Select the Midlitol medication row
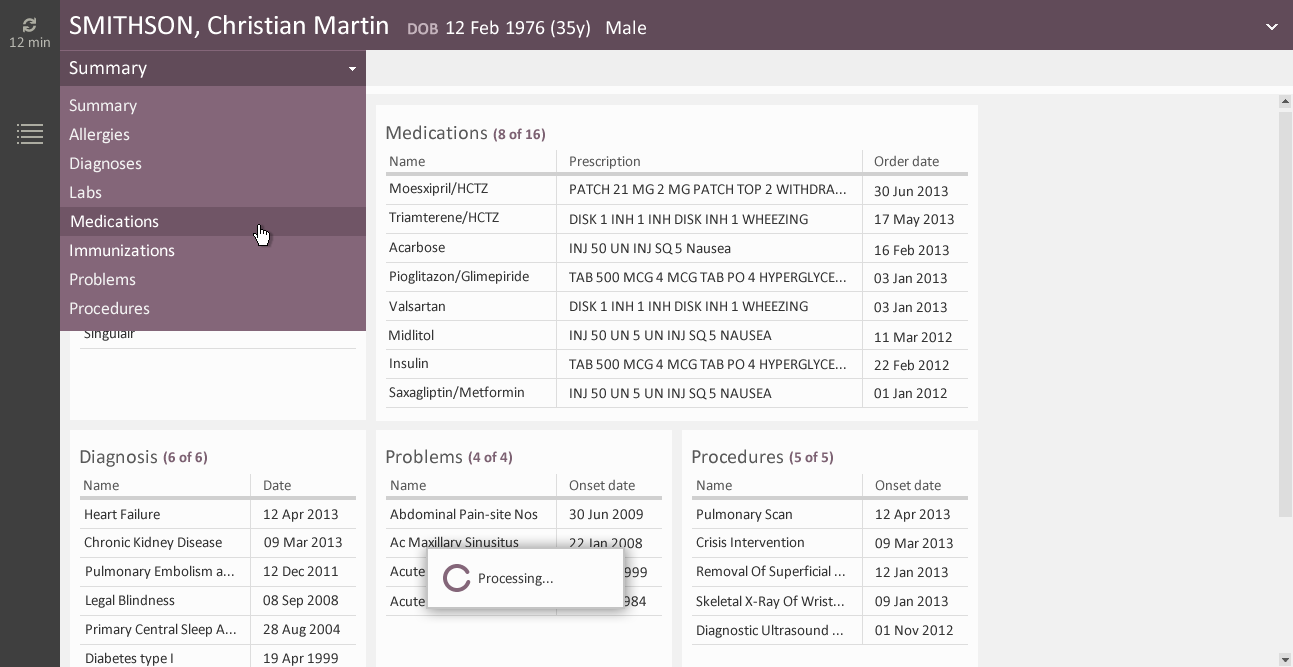The height and width of the screenshot is (667, 1293). tap(676, 335)
